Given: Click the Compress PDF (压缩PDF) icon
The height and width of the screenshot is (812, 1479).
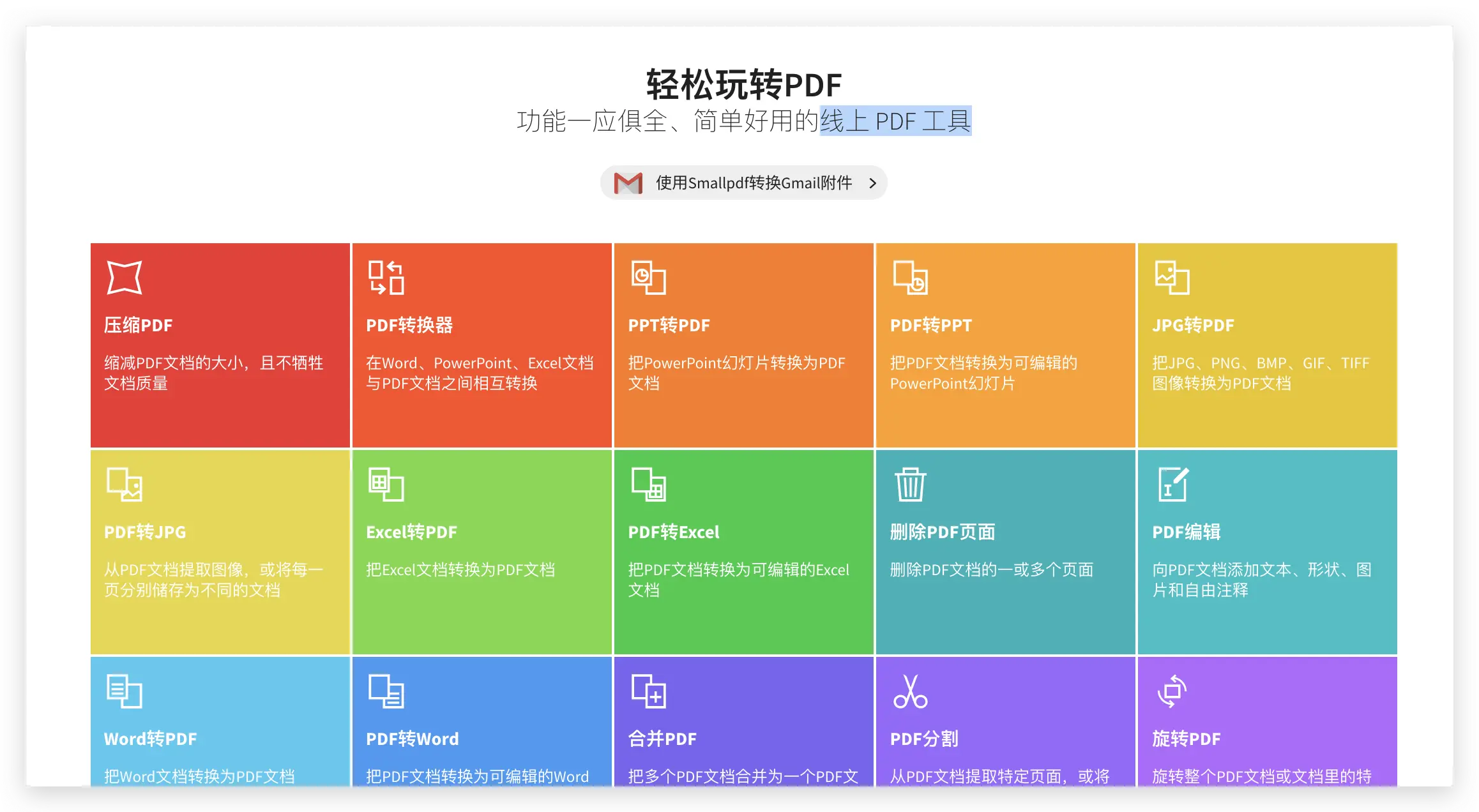Looking at the screenshot, I should (124, 278).
